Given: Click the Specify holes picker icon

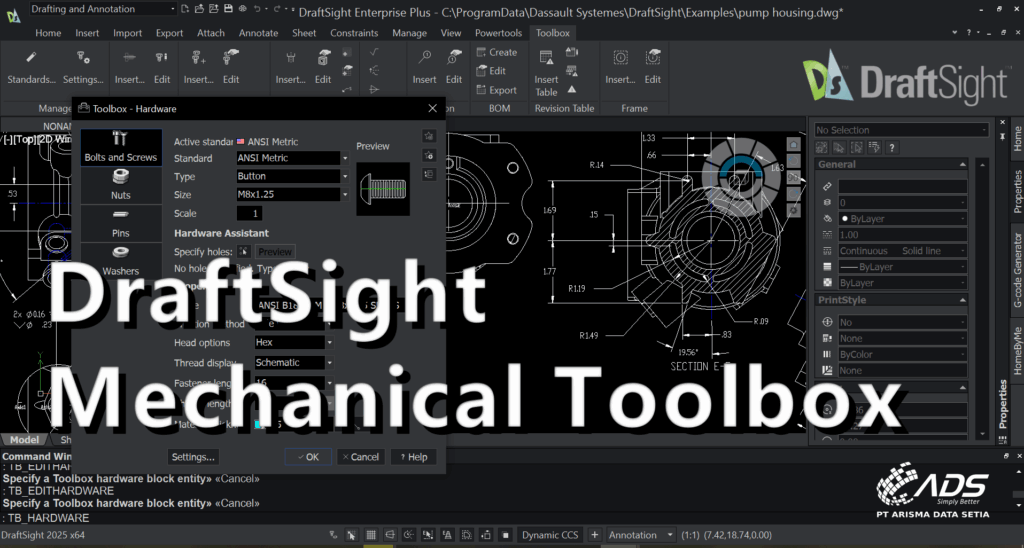Looking at the screenshot, I should pos(243,251).
